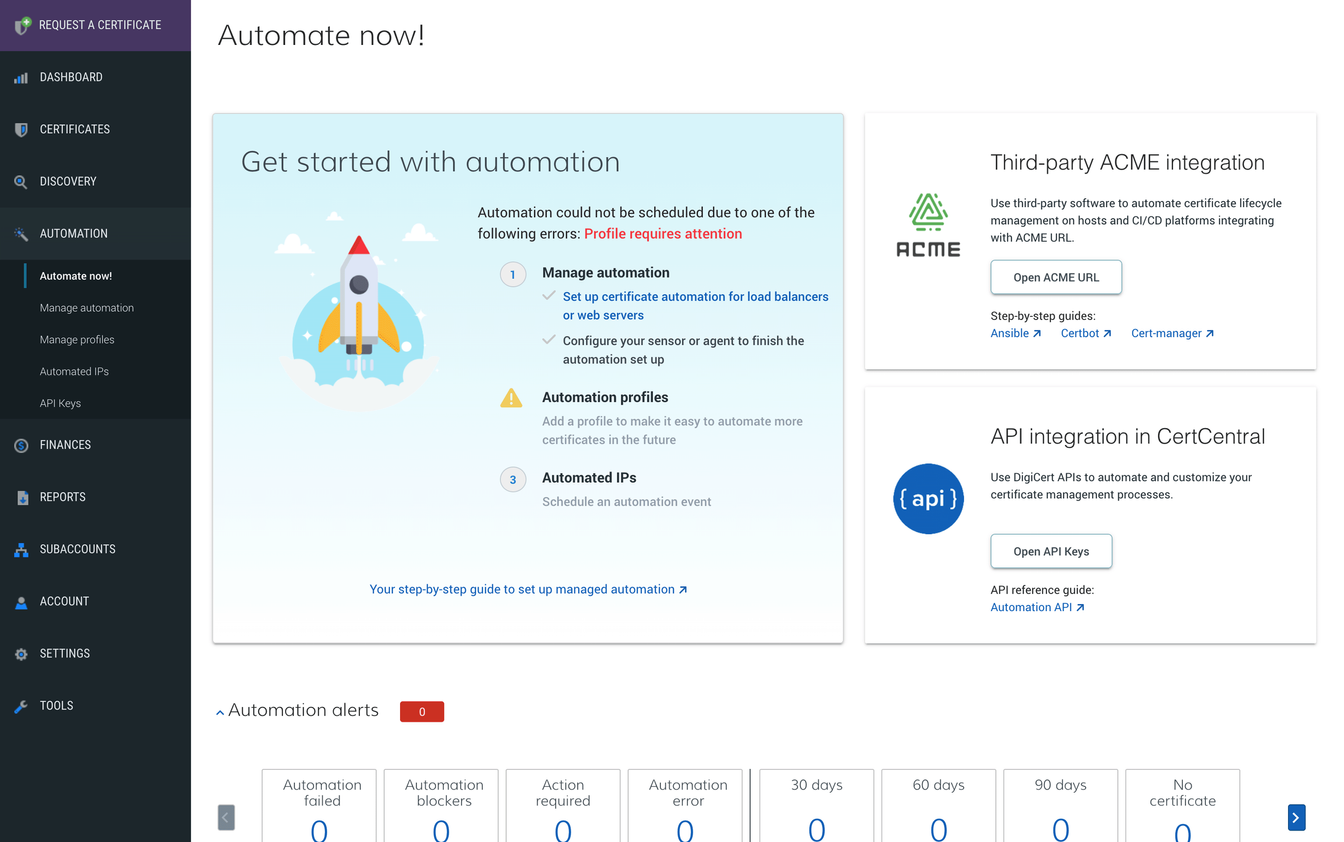Click the Open ACME URL button
The width and height of the screenshot is (1344, 842).
[1056, 277]
